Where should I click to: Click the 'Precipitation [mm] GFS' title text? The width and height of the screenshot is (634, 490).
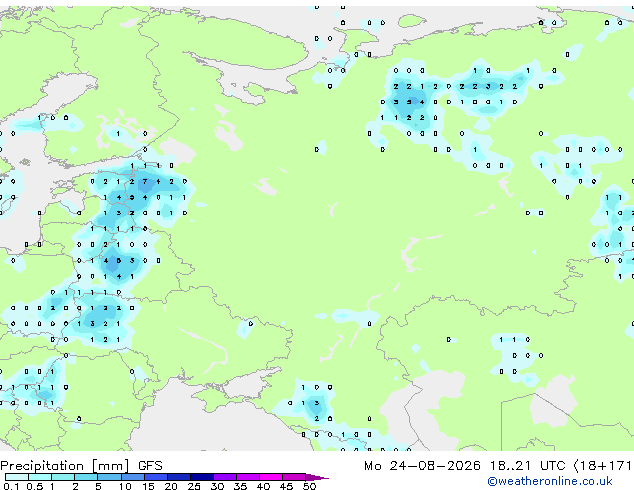point(81,466)
